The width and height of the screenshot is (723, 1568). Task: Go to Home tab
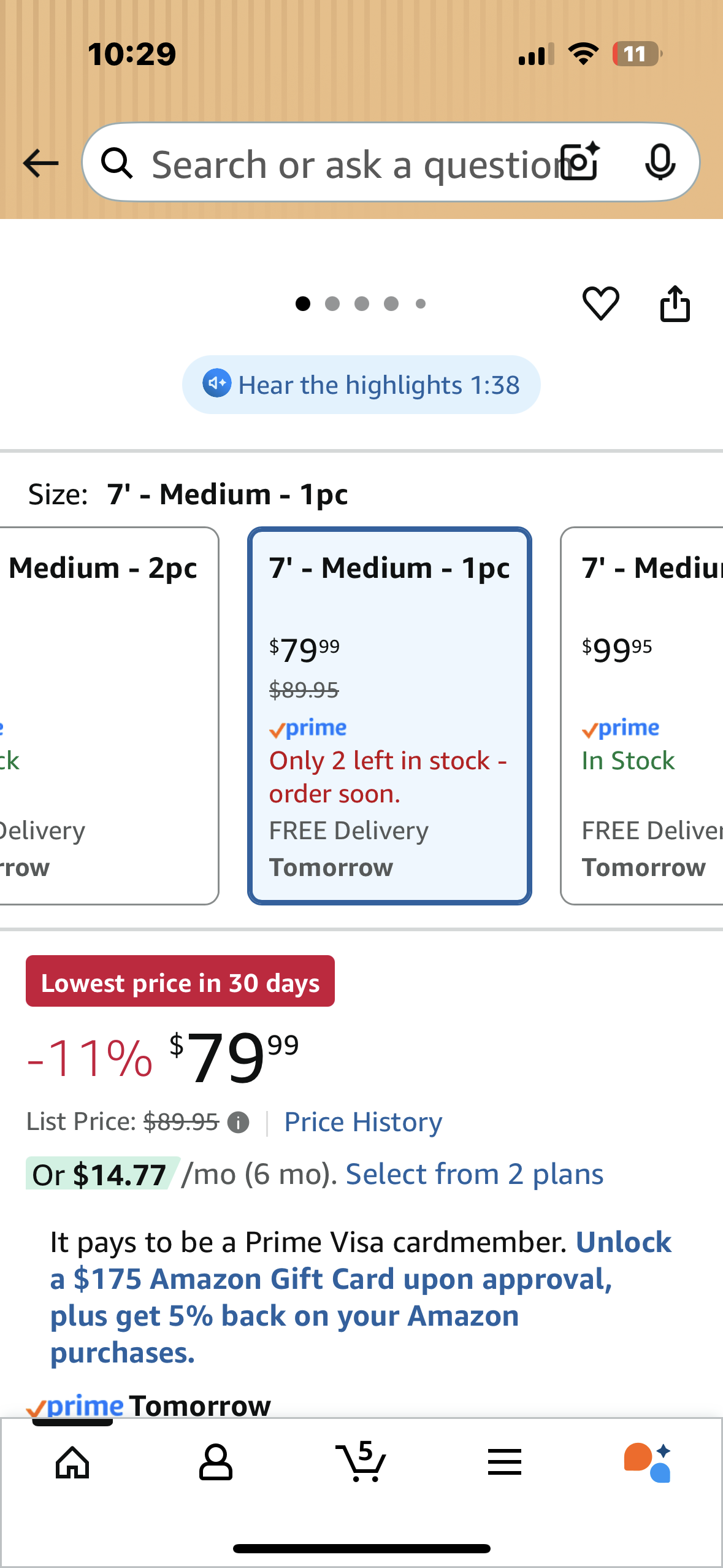(72, 1462)
